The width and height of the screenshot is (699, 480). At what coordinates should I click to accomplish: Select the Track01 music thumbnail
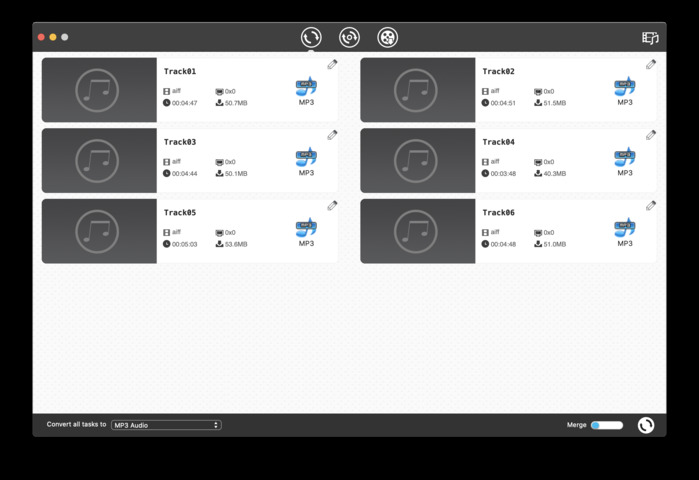pos(99,90)
